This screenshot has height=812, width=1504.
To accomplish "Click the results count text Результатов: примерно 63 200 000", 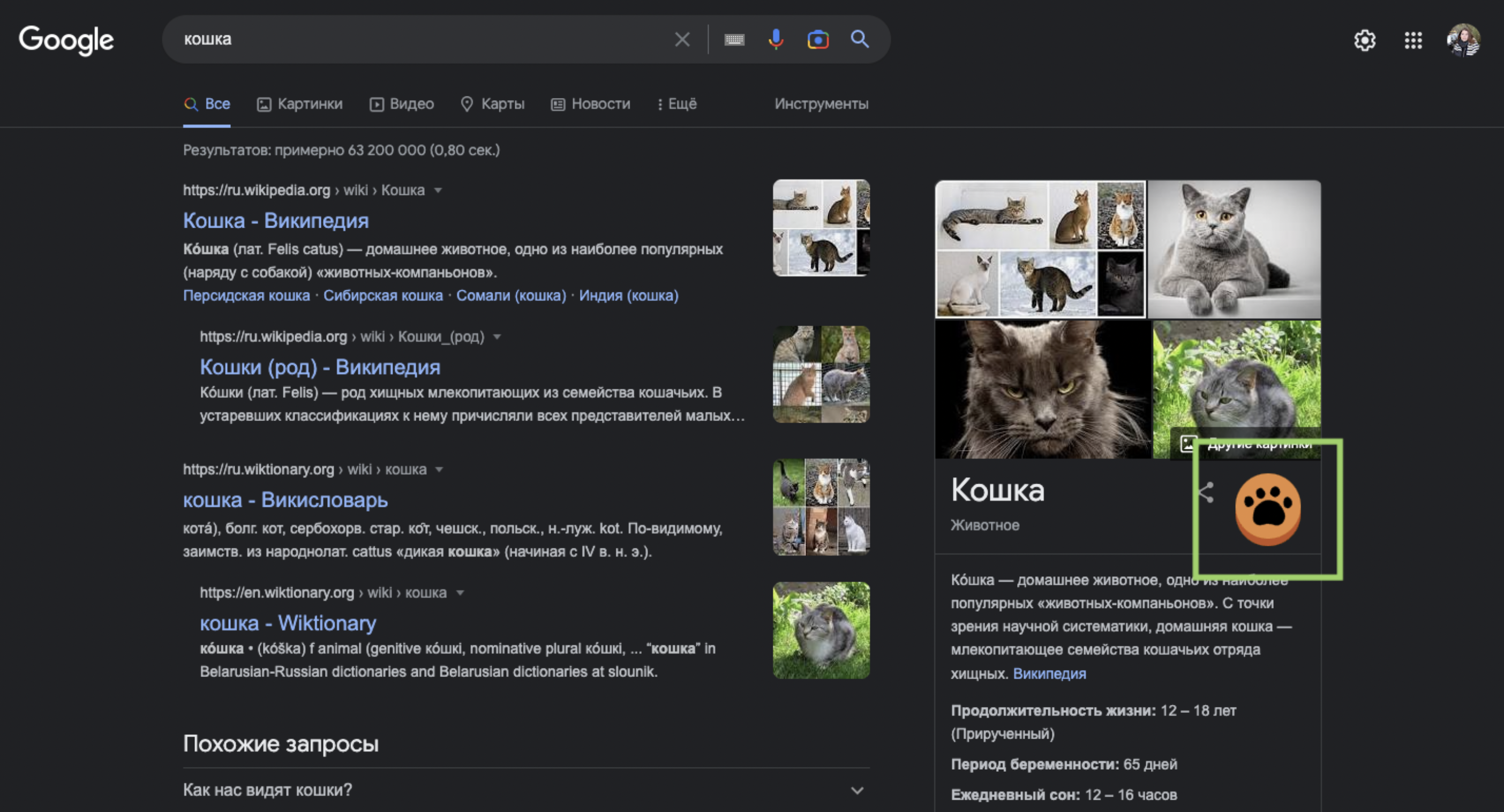I will [x=342, y=150].
